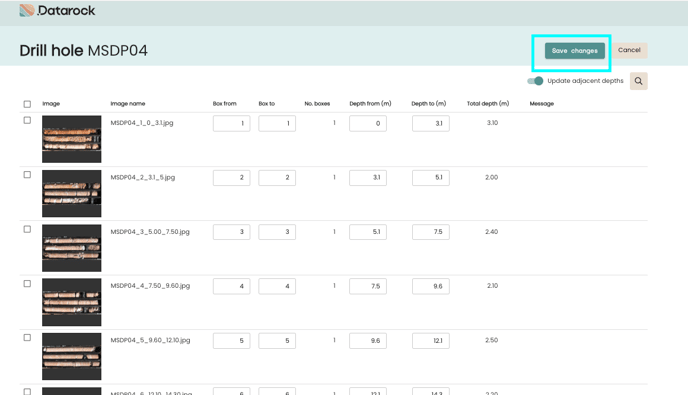
Task: Click total depth value 3.10
Action: pos(492,123)
